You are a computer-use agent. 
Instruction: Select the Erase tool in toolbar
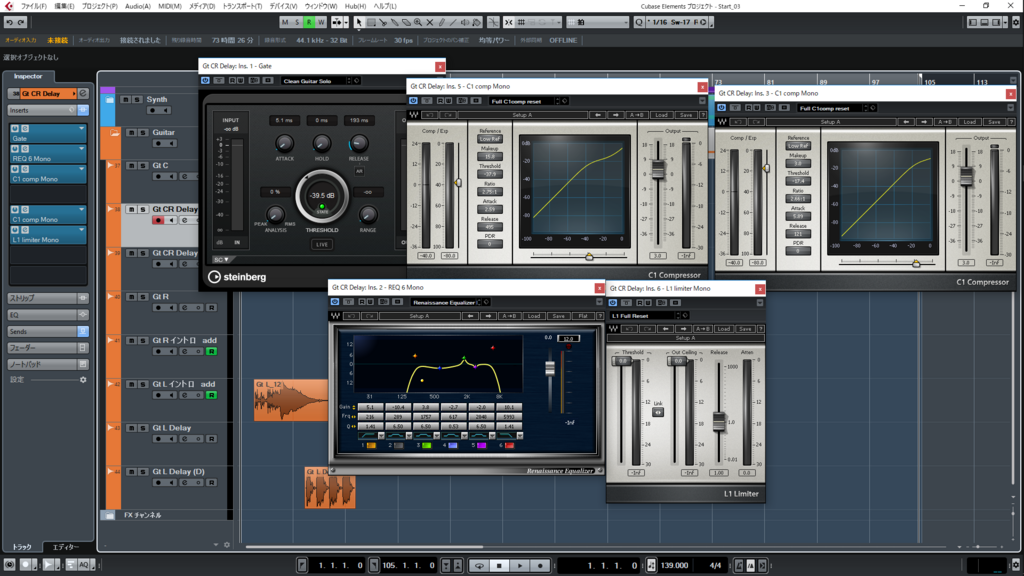pyautogui.click(x=406, y=22)
